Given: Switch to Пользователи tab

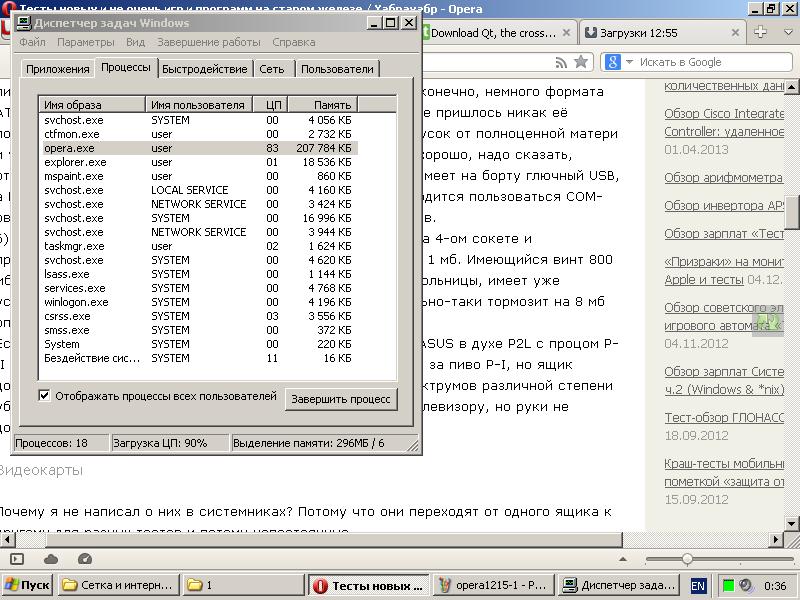Looking at the screenshot, I should click(337, 69).
